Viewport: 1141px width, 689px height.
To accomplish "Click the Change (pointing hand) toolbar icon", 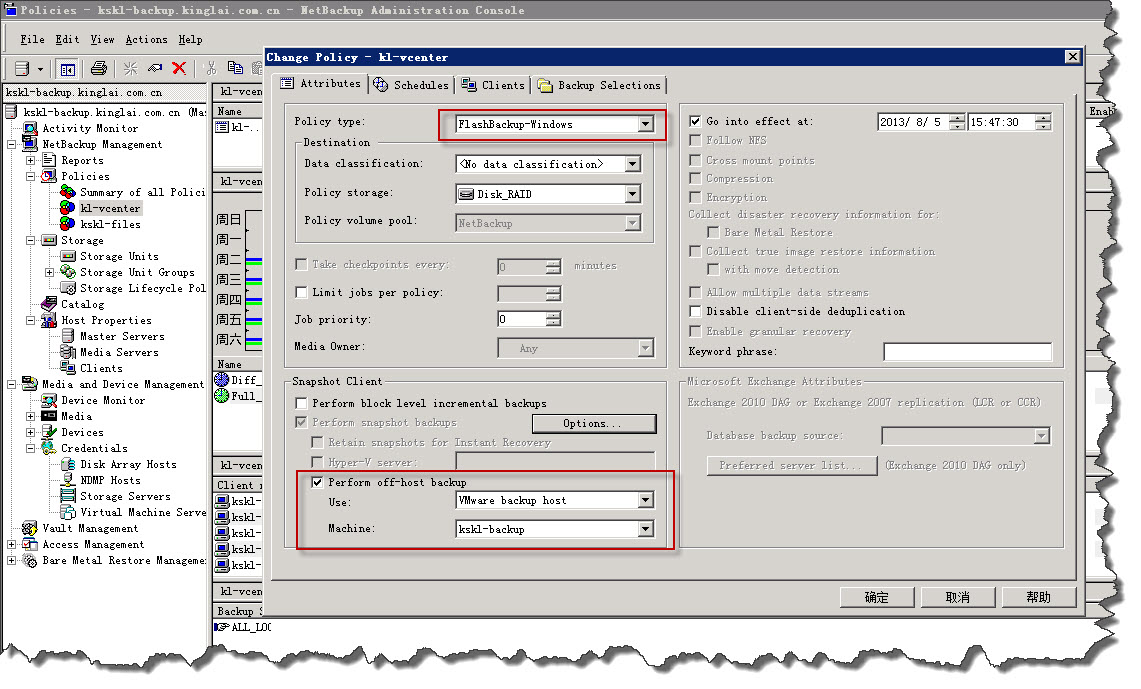I will click(155, 68).
